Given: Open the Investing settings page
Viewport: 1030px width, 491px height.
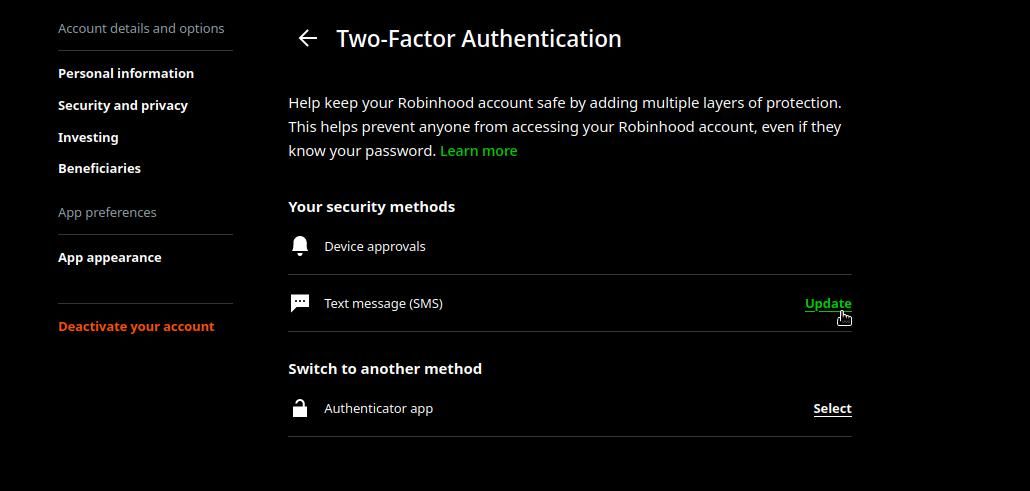Looking at the screenshot, I should [88, 137].
